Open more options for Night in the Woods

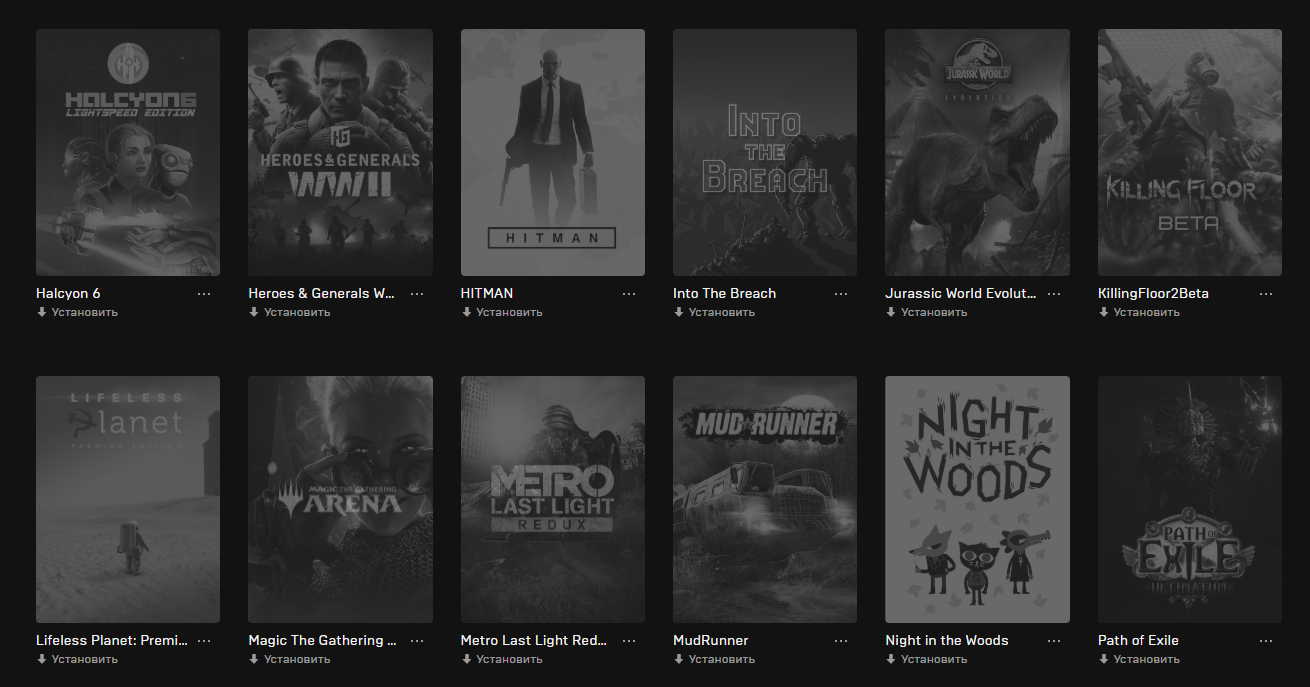point(1054,641)
